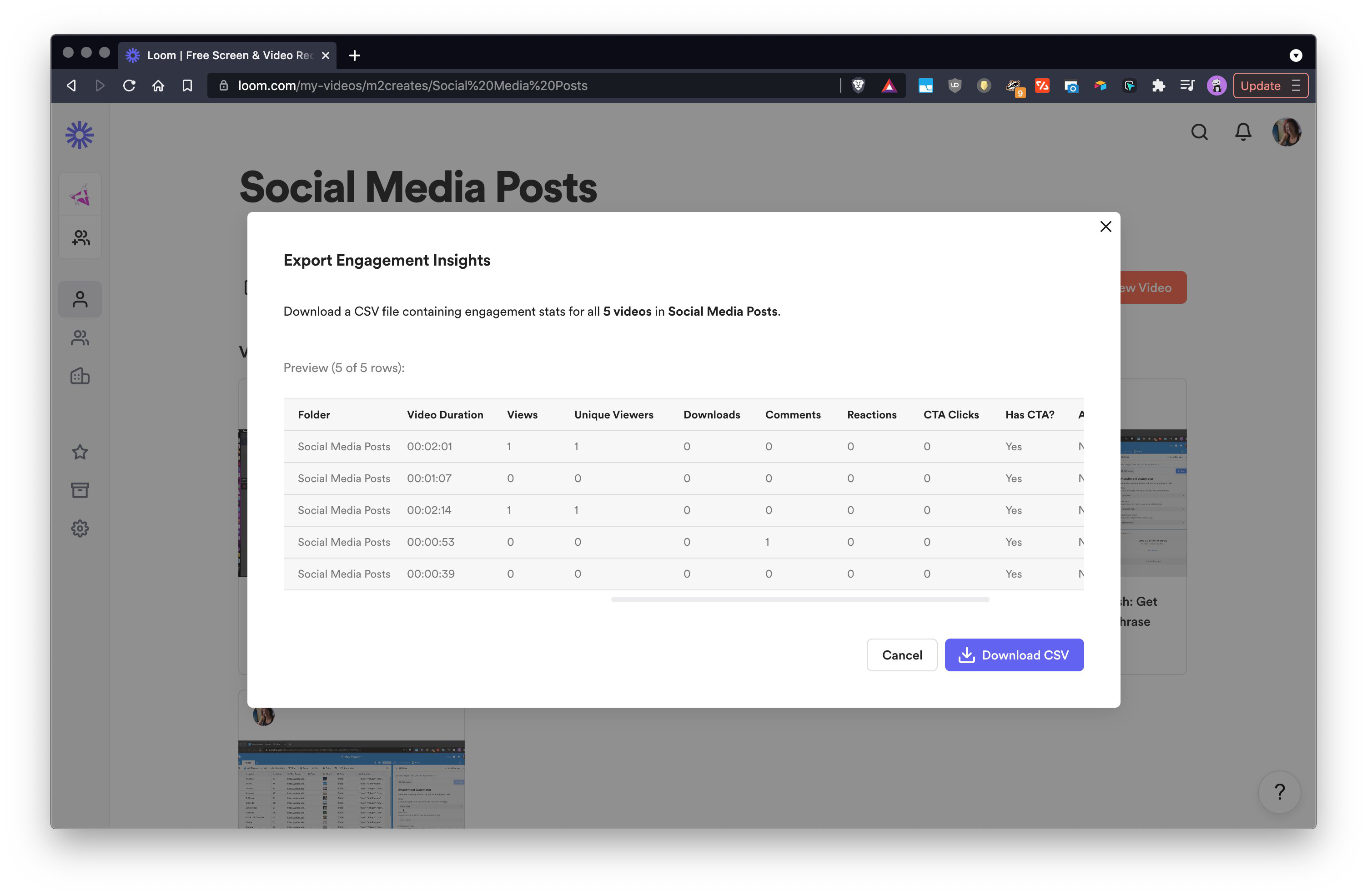Click the Brave Shields lion icon

tap(858, 86)
